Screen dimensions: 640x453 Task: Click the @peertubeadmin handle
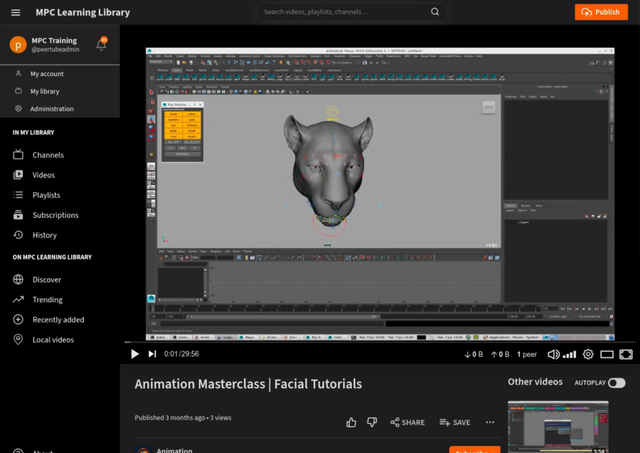click(x=56, y=49)
